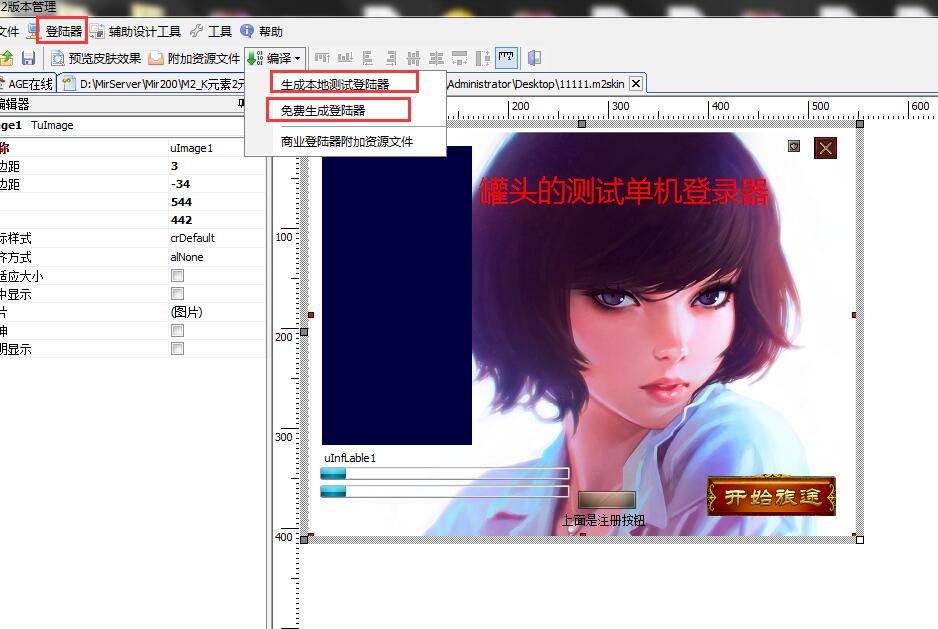Click the 附加资源文件 folder icon
The height and width of the screenshot is (629, 938).
pyautogui.click(x=156, y=58)
